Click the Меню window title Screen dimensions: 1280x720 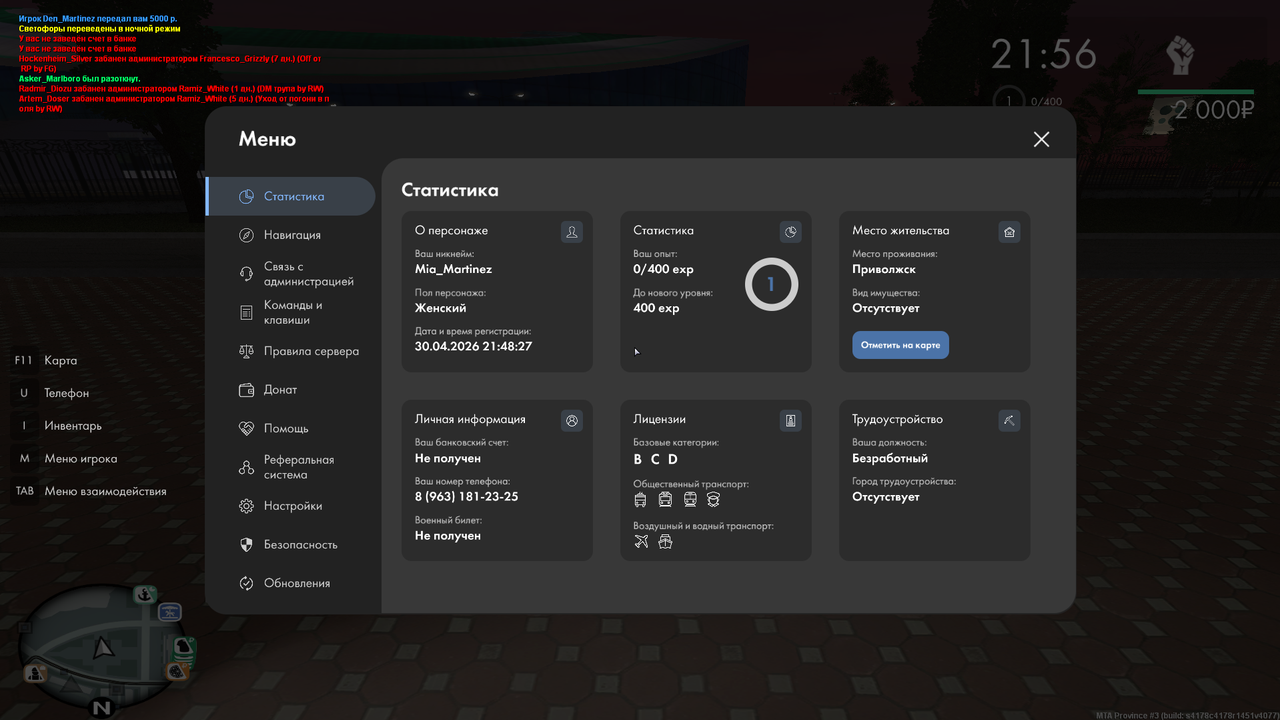267,139
